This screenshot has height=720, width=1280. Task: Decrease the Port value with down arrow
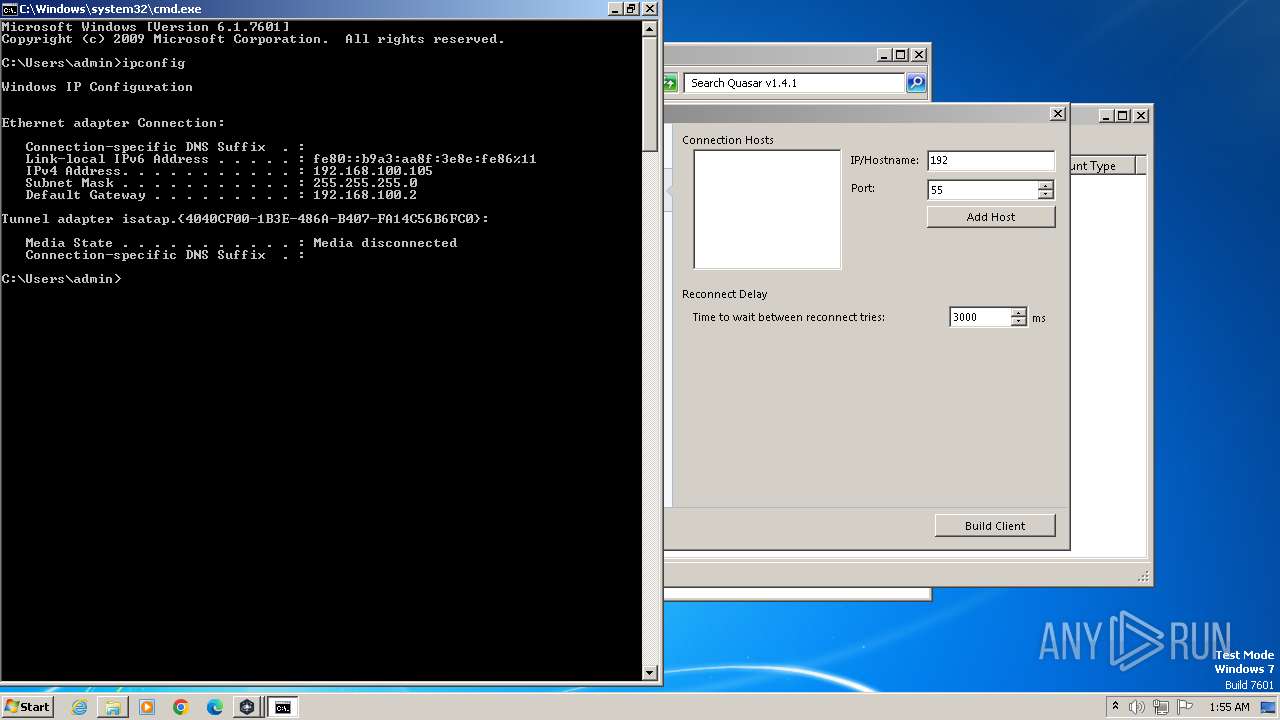[x=1045, y=195]
